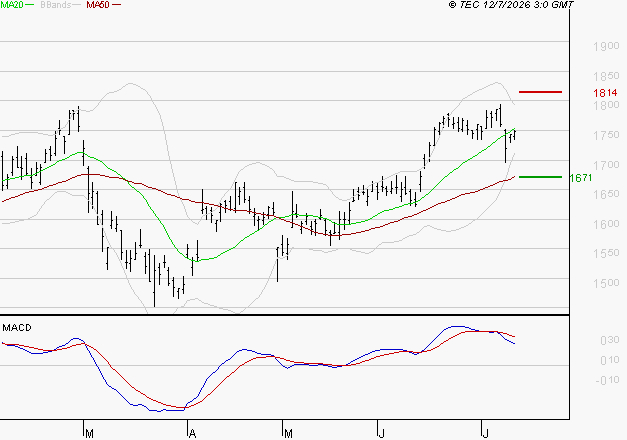
Task: Select the last J month marker
Action: pos(485,434)
